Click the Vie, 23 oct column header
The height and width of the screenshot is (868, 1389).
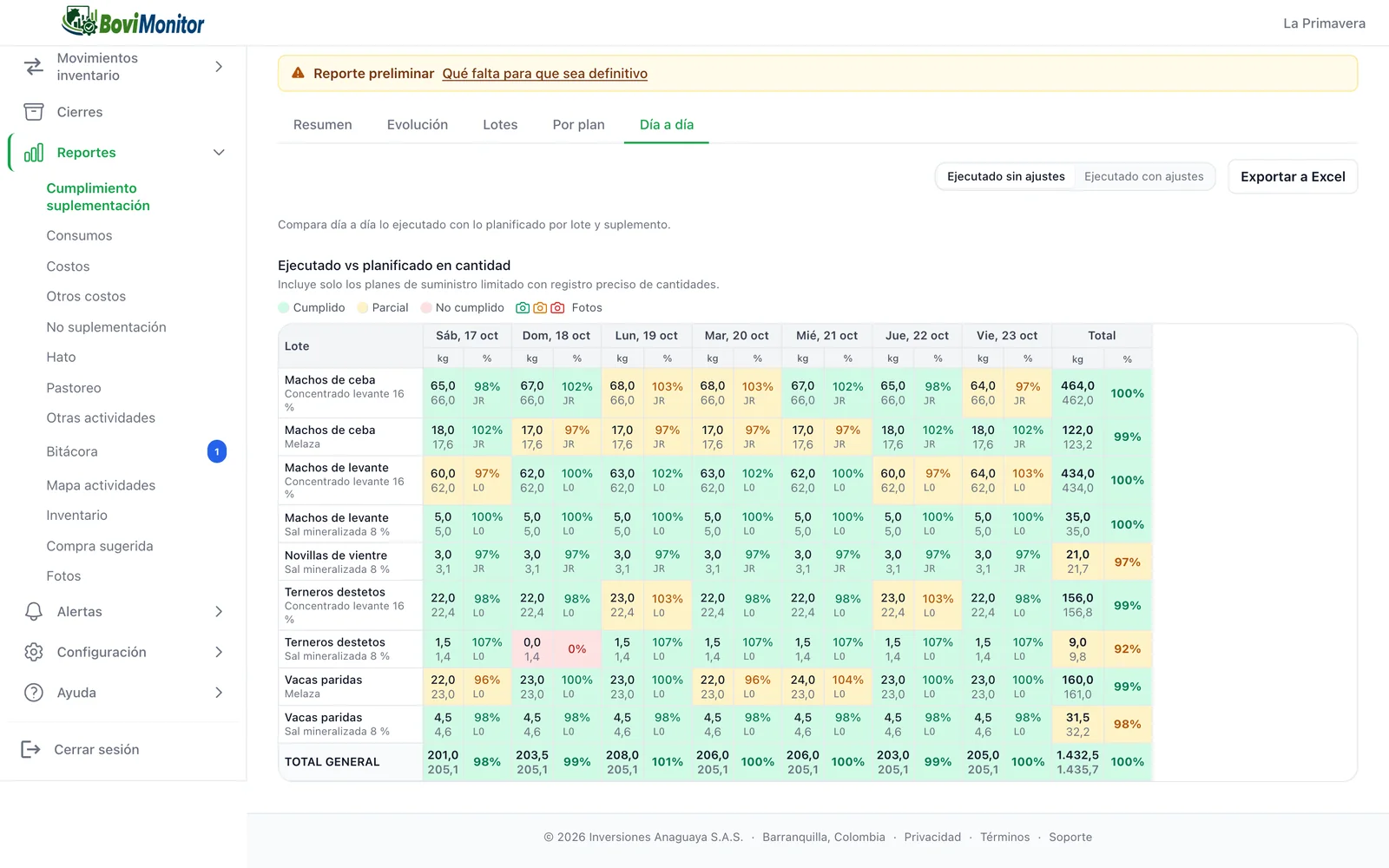1007,336
